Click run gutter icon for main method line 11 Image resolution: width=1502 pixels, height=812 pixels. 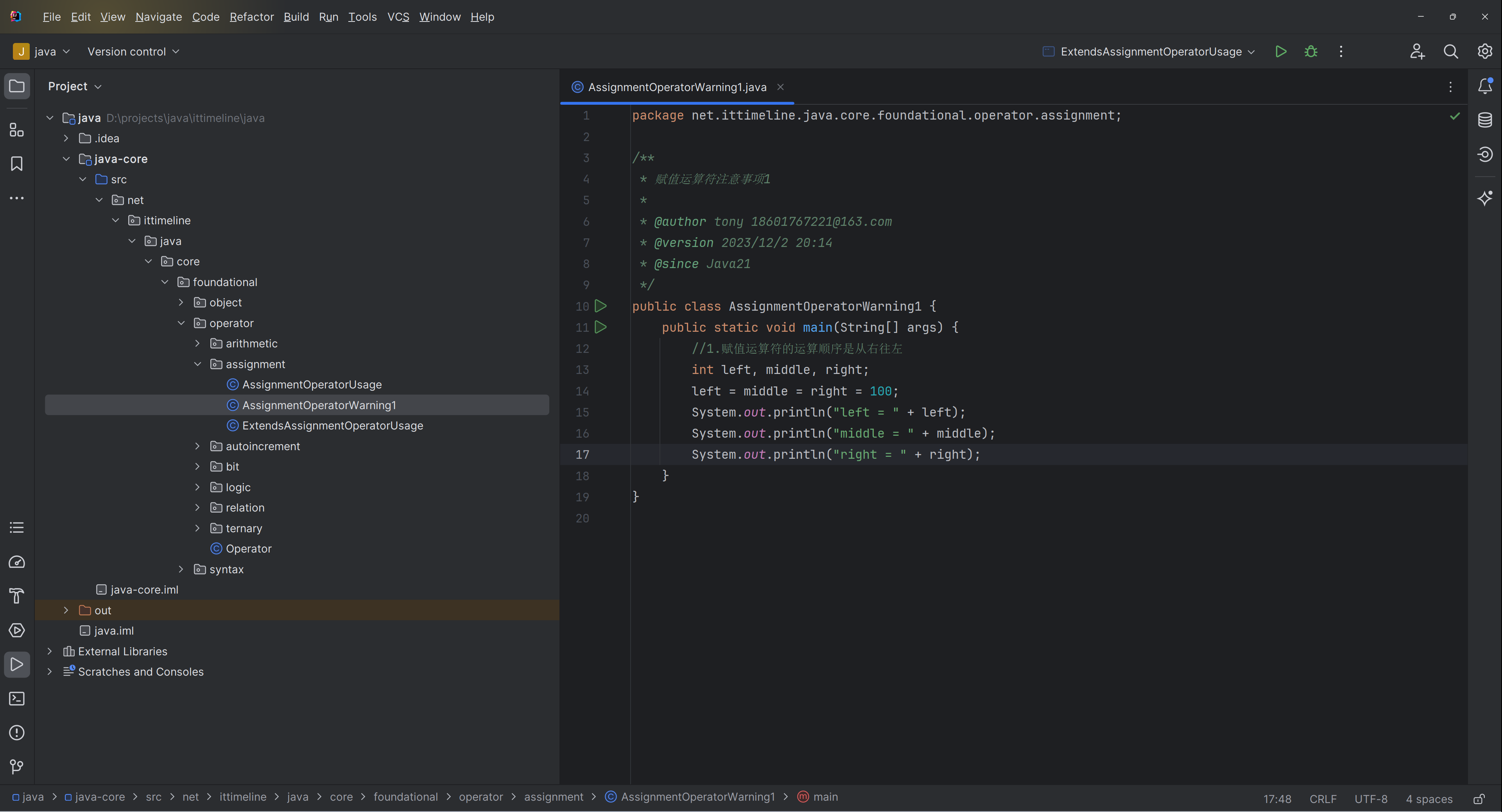tap(601, 327)
